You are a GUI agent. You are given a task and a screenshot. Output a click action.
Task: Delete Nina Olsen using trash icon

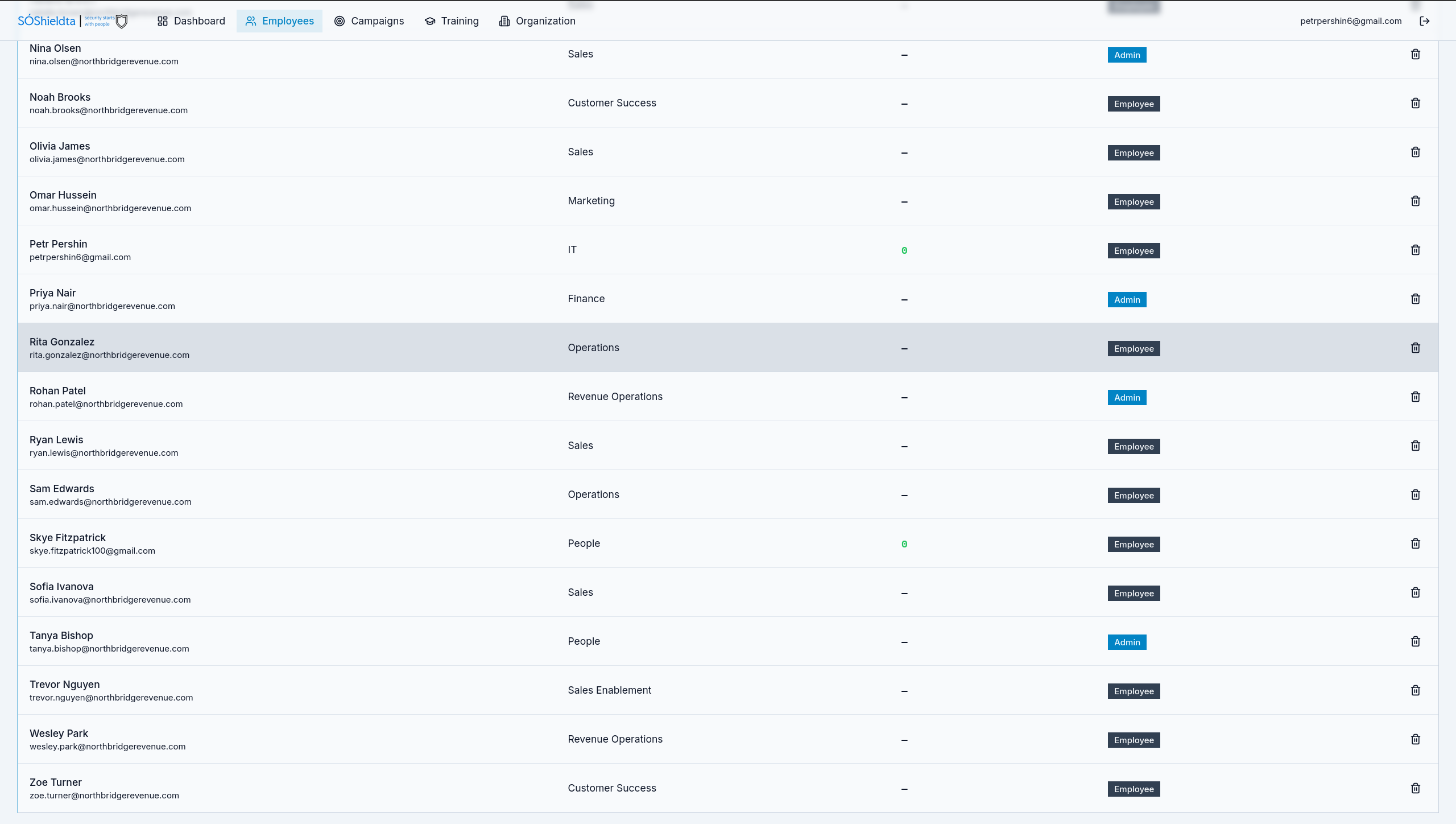click(1415, 54)
